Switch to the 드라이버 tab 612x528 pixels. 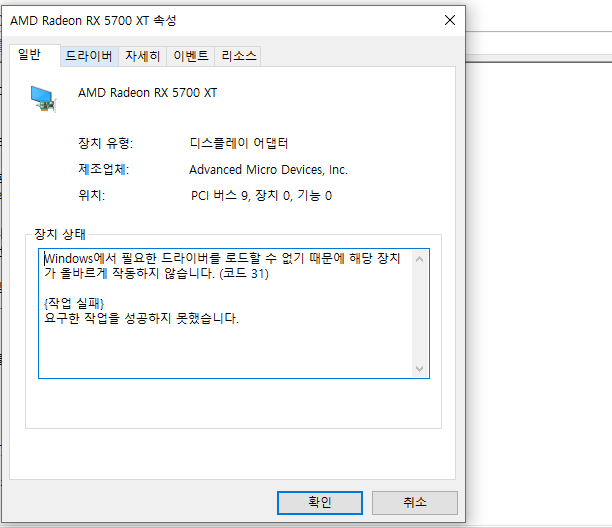(89, 56)
